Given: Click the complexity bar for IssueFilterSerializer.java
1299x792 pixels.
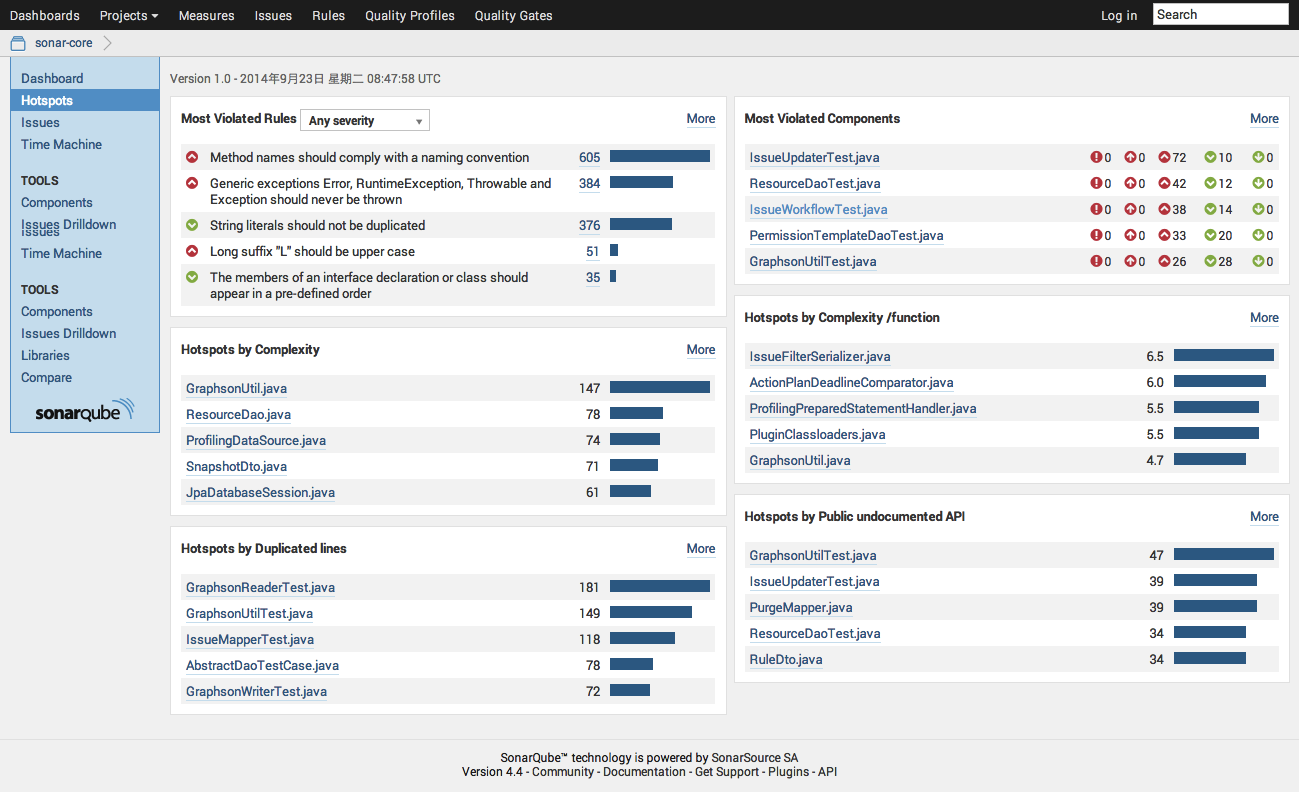Looking at the screenshot, I should [x=1223, y=355].
